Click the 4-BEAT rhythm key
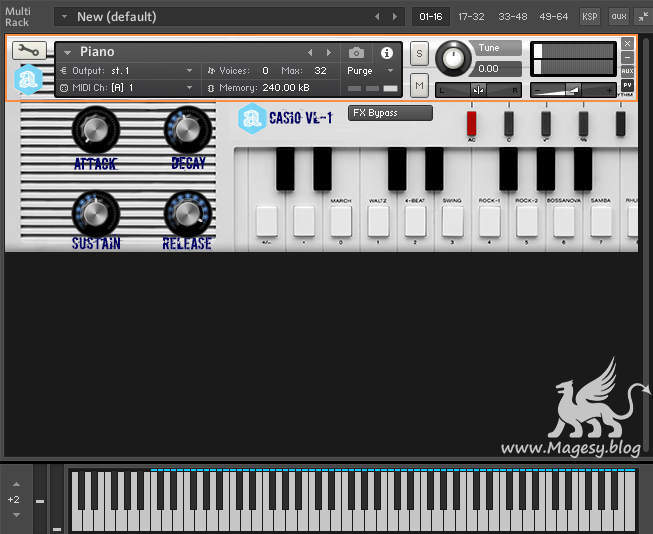 [x=415, y=221]
